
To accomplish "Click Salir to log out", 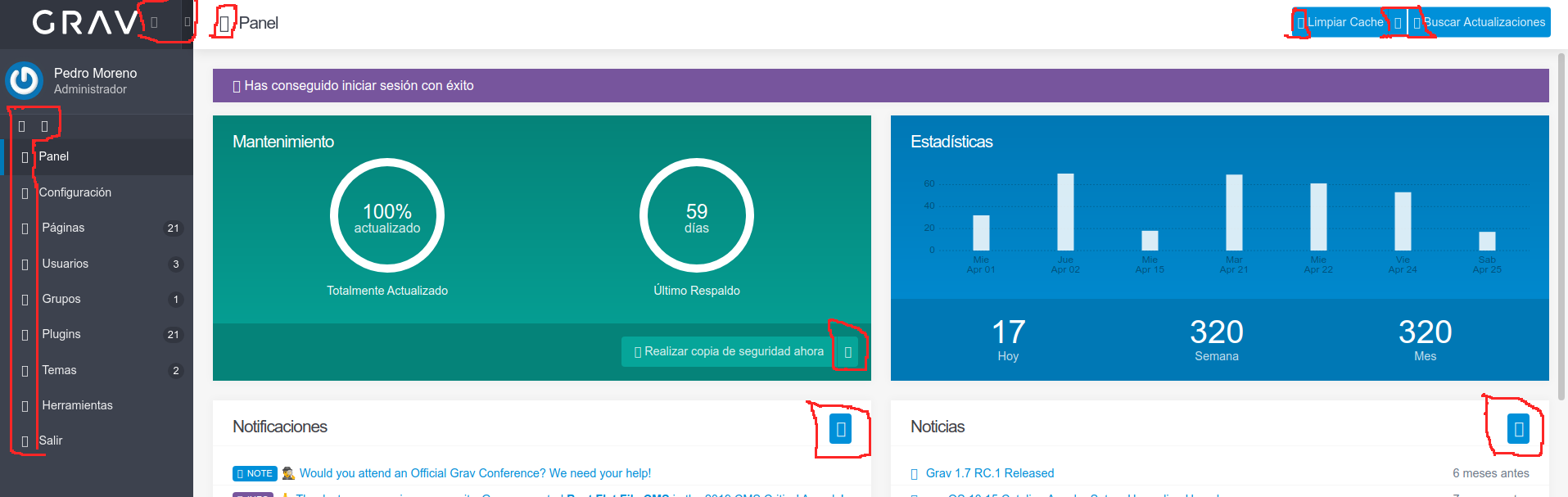I will point(97,441).
